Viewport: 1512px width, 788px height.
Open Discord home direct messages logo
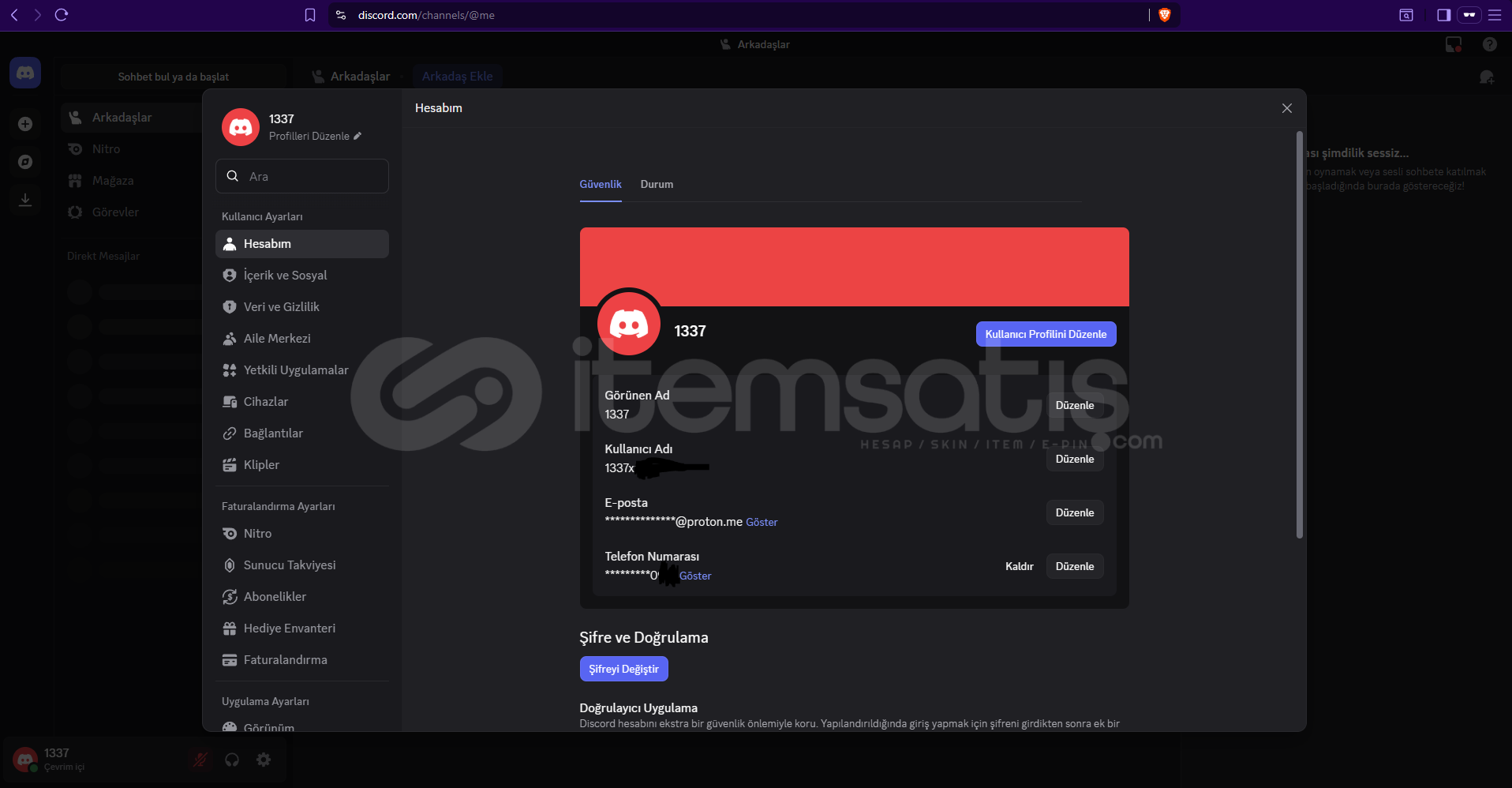(x=25, y=73)
